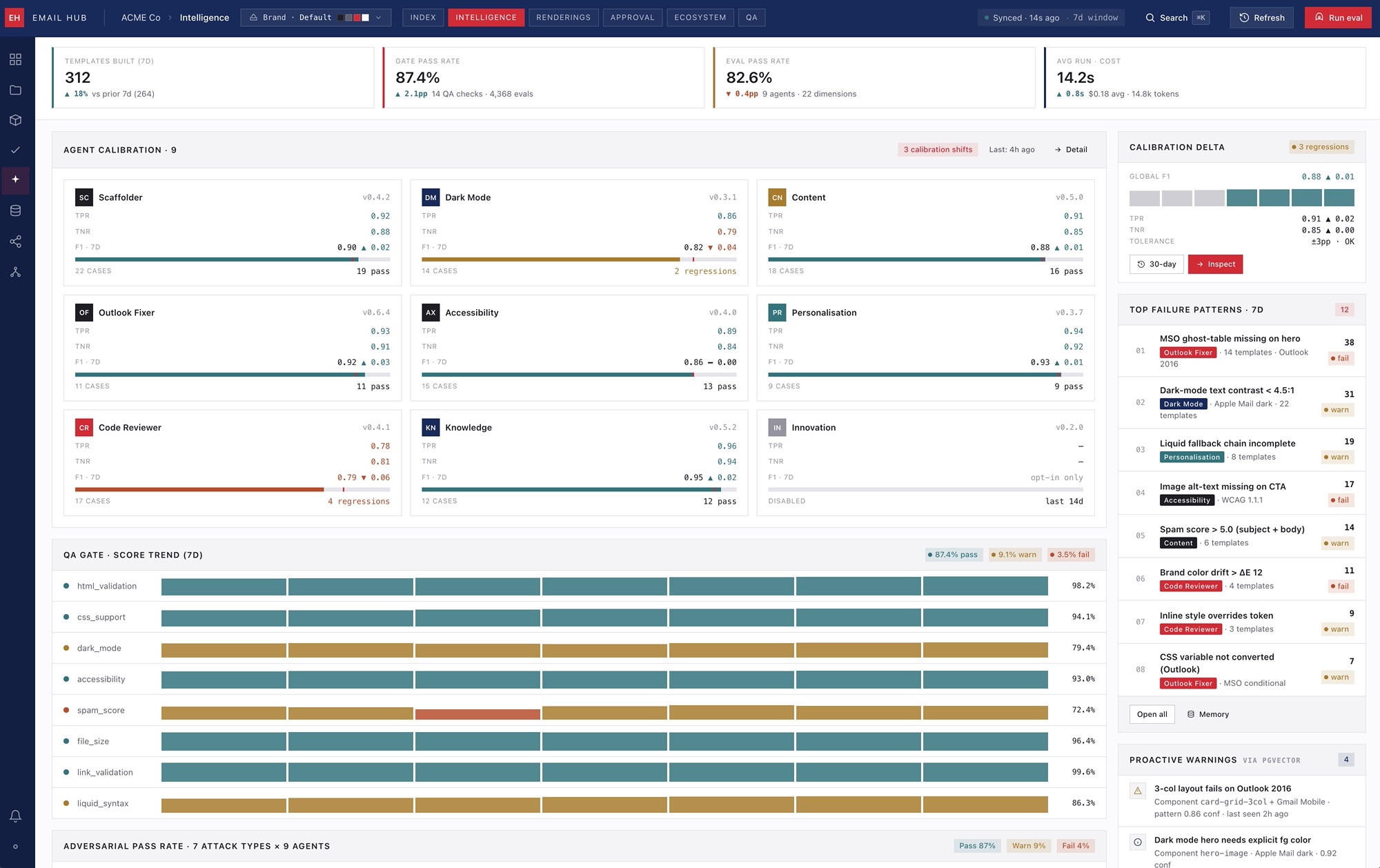Click 2 regressions on Dark Mode card

pyautogui.click(x=705, y=271)
